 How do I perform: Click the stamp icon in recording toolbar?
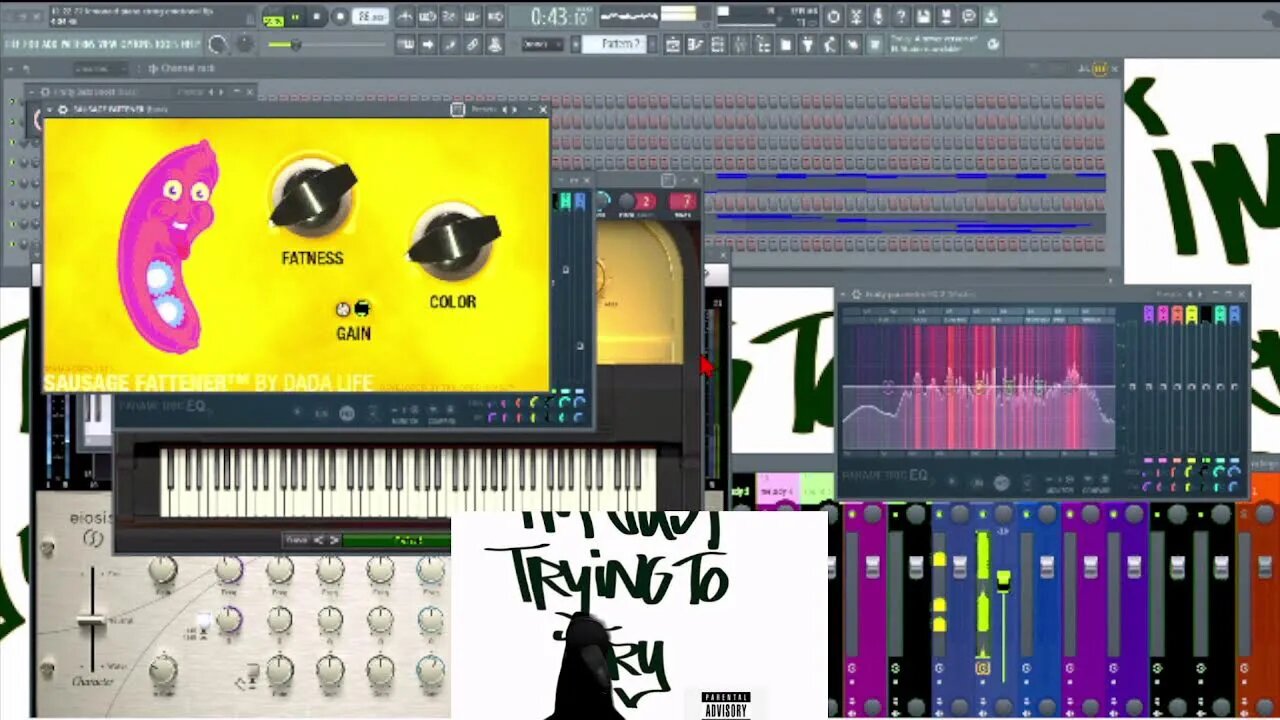[x=495, y=45]
